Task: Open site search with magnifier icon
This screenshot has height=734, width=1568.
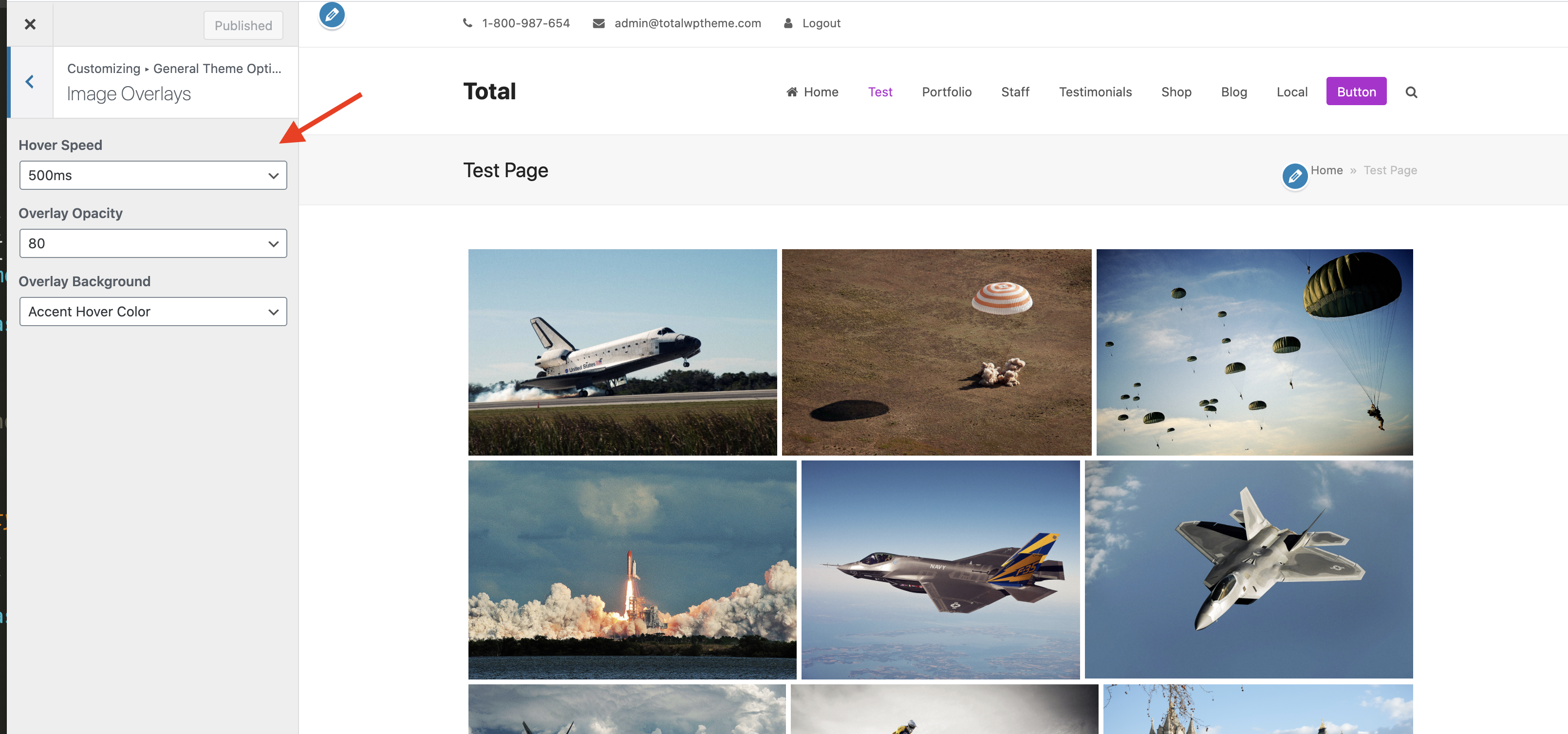Action: coord(1411,92)
